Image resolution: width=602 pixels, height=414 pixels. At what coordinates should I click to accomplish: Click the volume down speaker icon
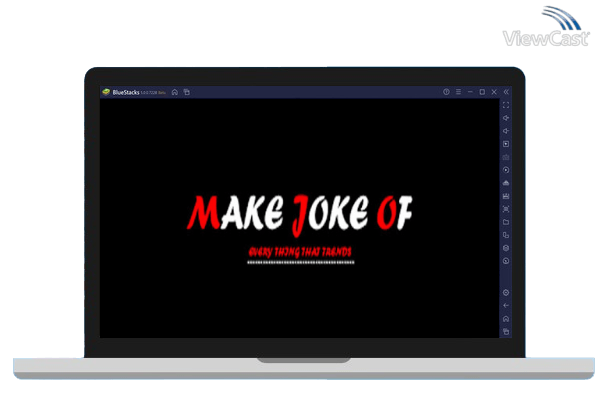pyautogui.click(x=506, y=131)
